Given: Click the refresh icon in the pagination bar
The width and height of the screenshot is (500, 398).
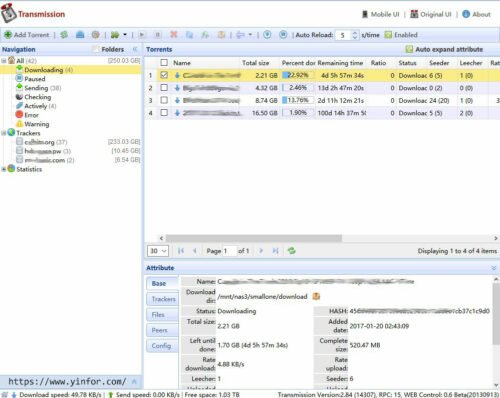Looking at the screenshot, I should coord(292,251).
